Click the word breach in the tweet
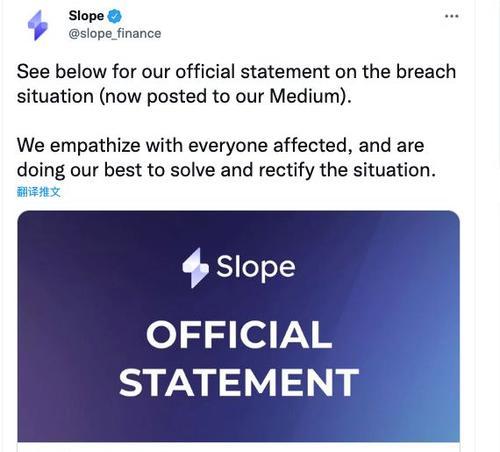This screenshot has height=452, width=500. [x=426, y=72]
